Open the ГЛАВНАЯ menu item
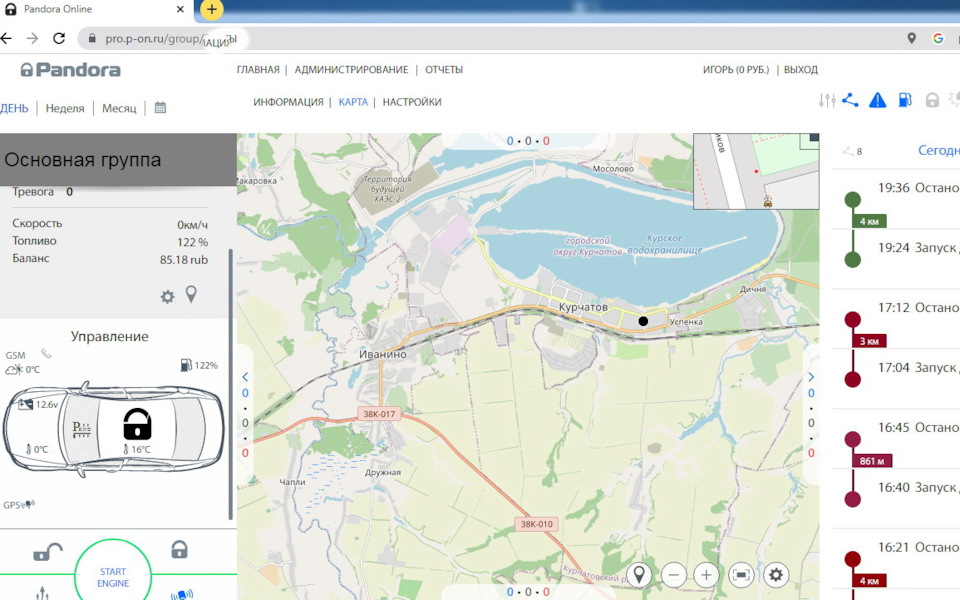Image resolution: width=960 pixels, height=600 pixels. click(258, 70)
